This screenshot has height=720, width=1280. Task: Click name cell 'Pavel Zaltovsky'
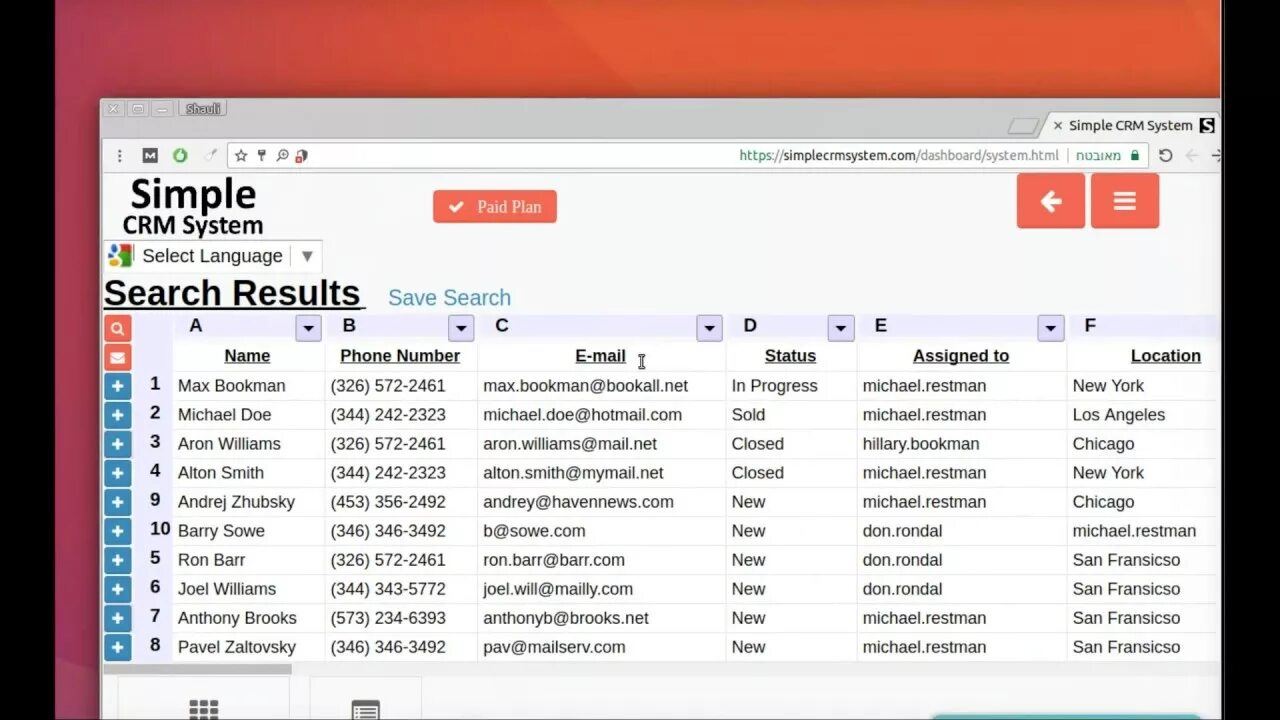(237, 647)
